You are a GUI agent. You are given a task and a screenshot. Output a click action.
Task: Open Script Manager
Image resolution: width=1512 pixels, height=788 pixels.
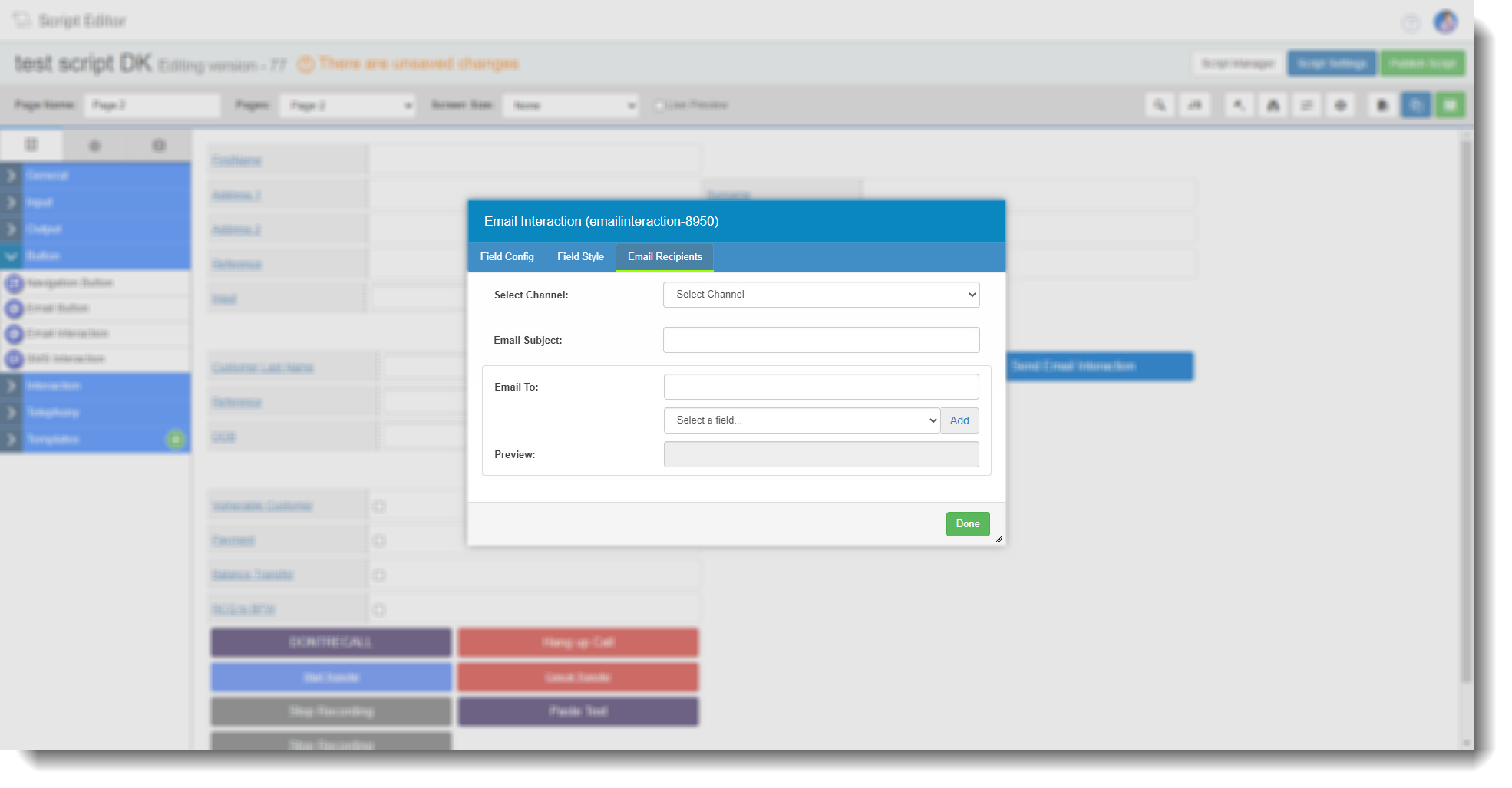coord(1238,64)
